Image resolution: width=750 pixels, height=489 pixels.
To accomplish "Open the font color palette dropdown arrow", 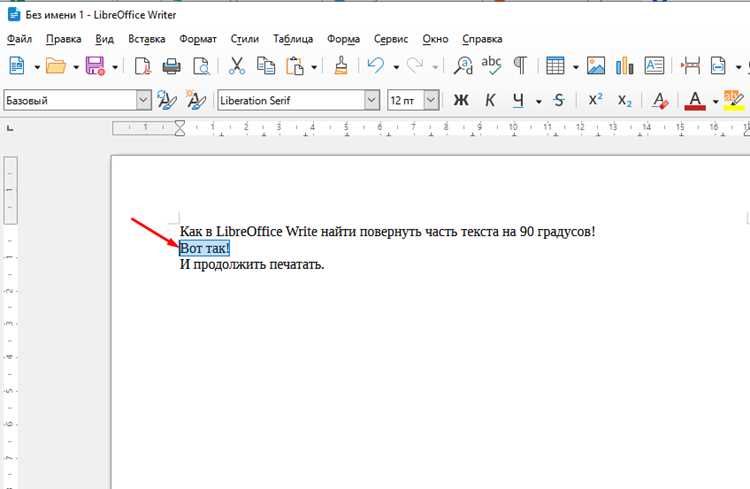I will point(715,101).
